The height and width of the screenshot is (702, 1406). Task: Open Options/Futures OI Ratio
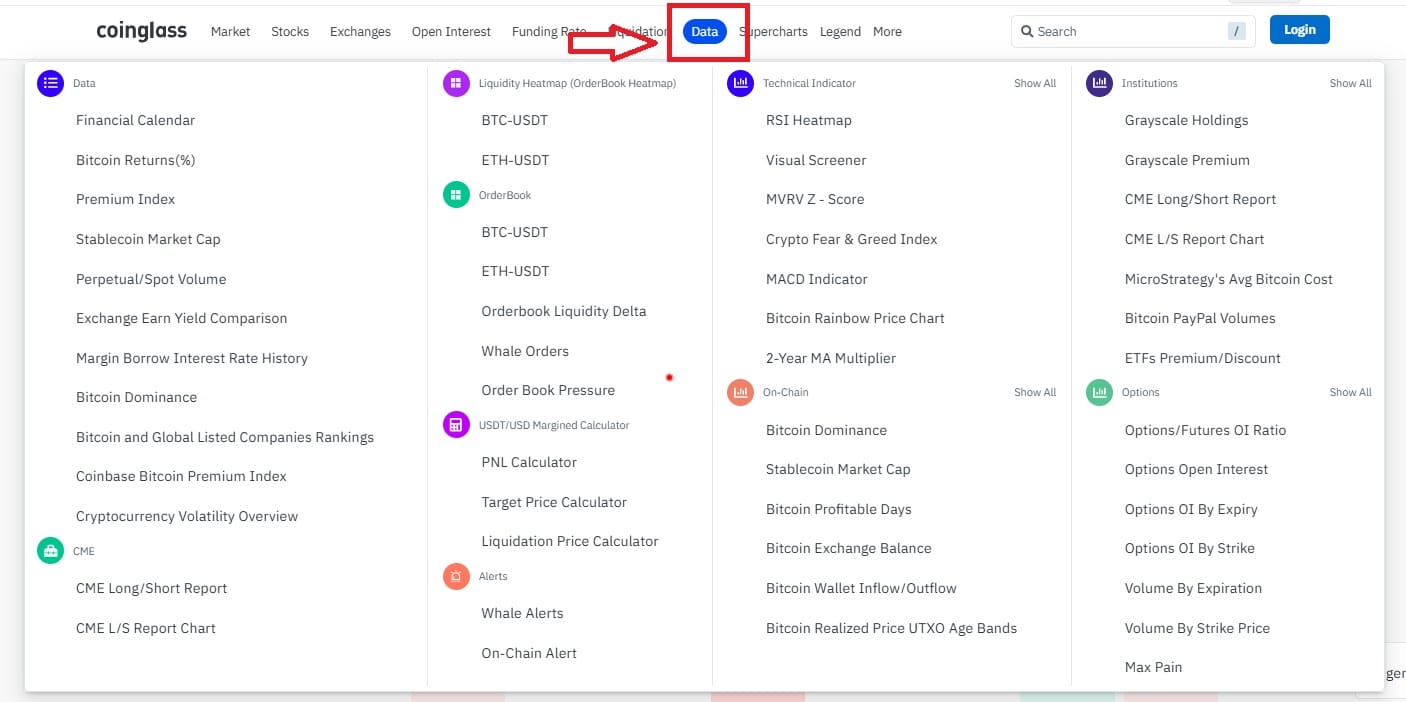(x=1206, y=430)
